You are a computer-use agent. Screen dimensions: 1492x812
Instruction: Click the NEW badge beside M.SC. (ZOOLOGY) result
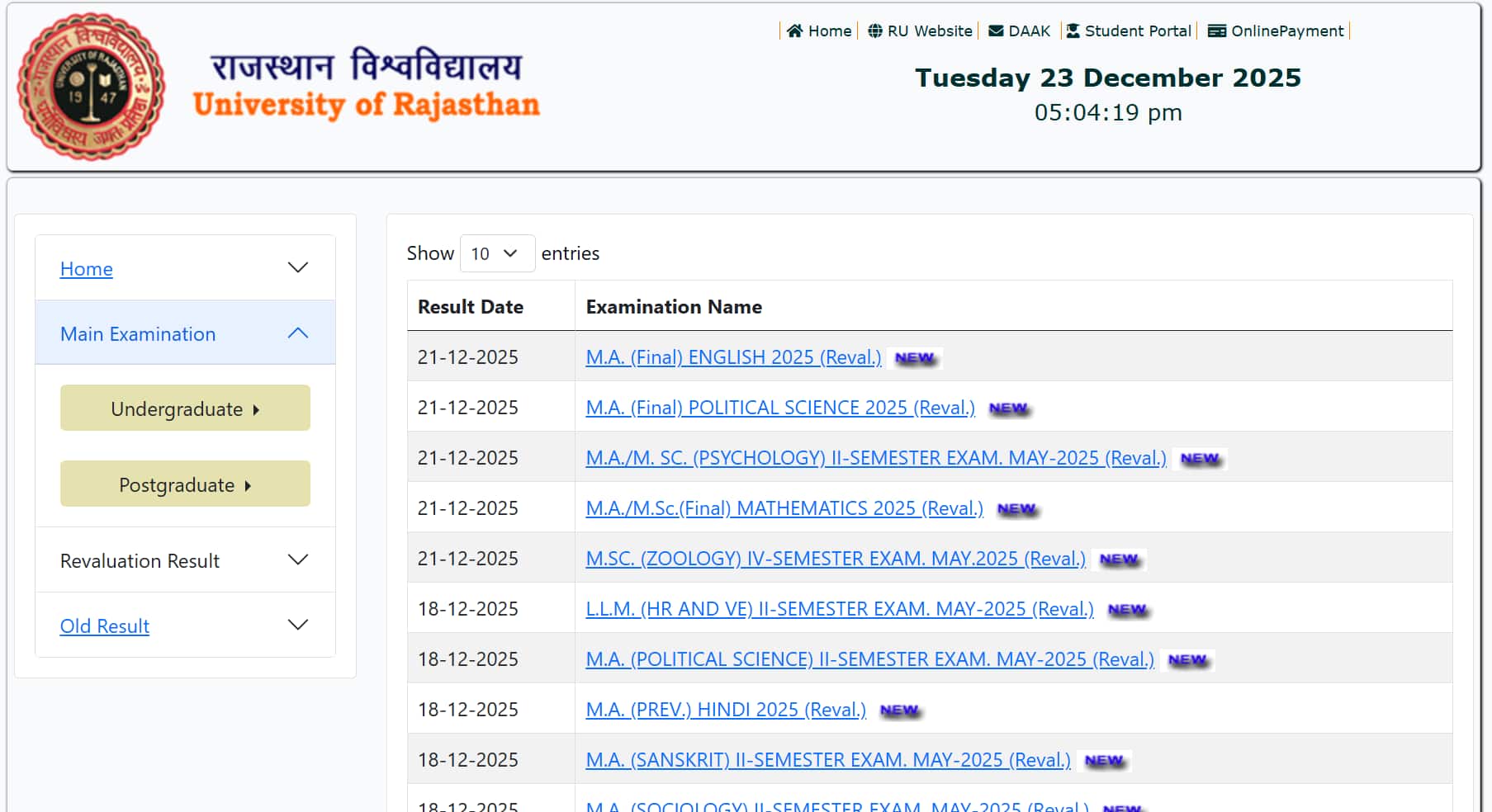(x=1120, y=559)
